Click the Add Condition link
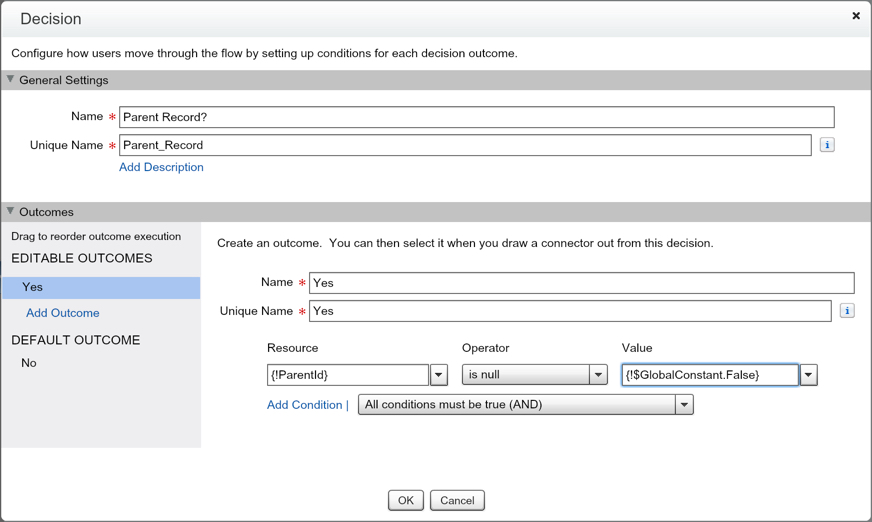 (x=304, y=405)
